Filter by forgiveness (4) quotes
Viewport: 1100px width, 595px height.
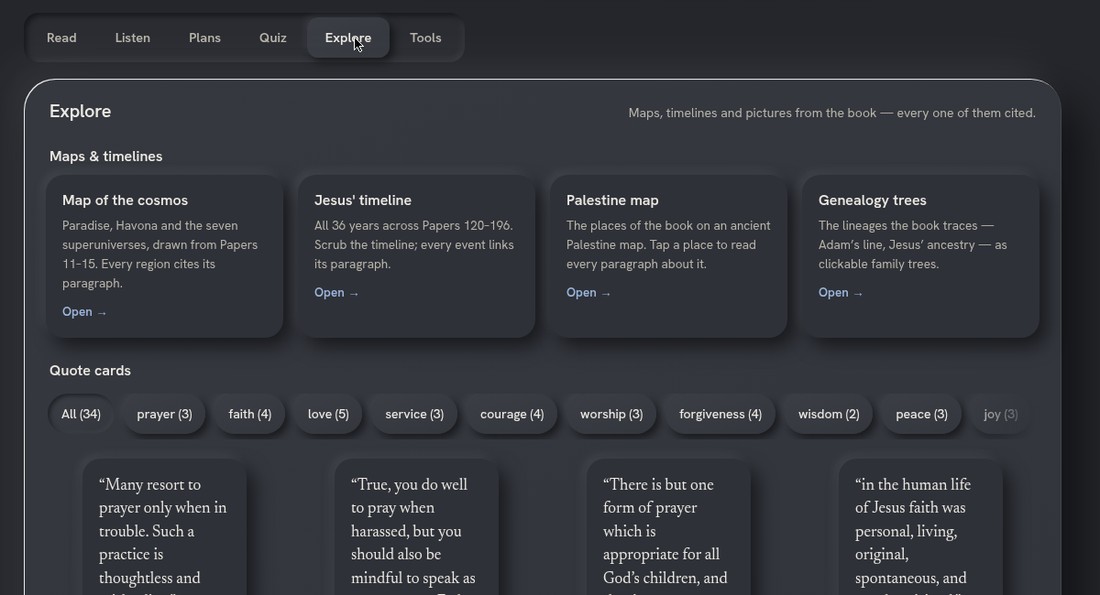point(720,414)
